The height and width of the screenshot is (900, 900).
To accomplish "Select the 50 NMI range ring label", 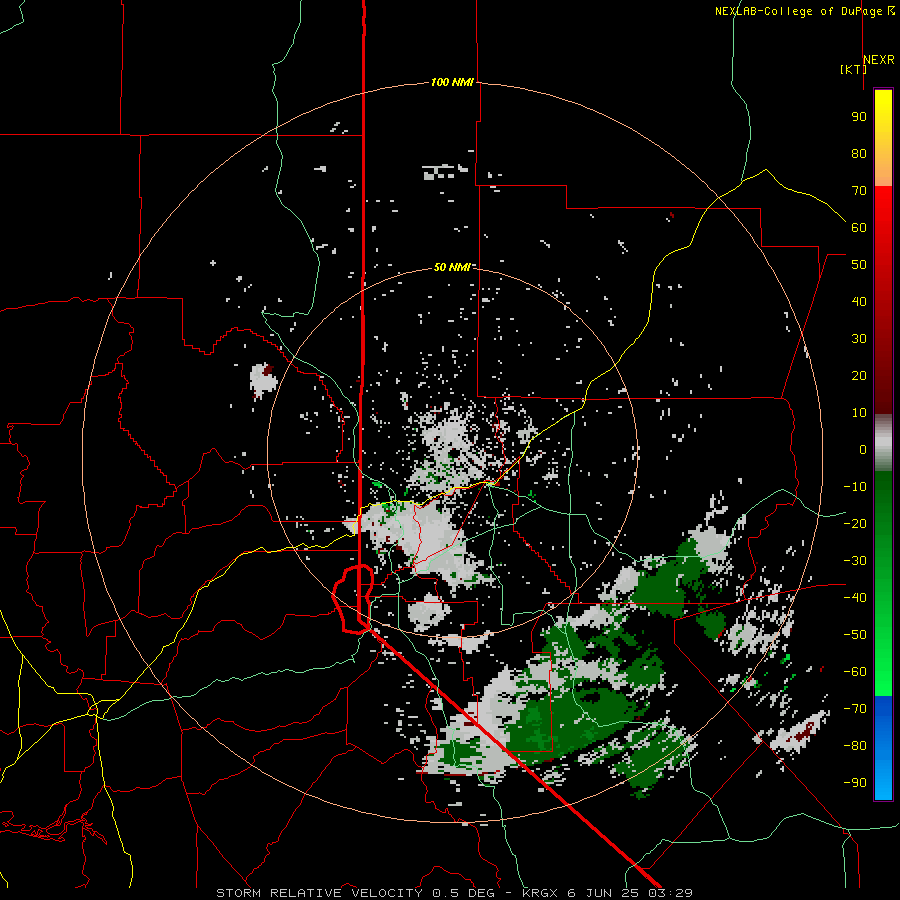I will click(452, 267).
